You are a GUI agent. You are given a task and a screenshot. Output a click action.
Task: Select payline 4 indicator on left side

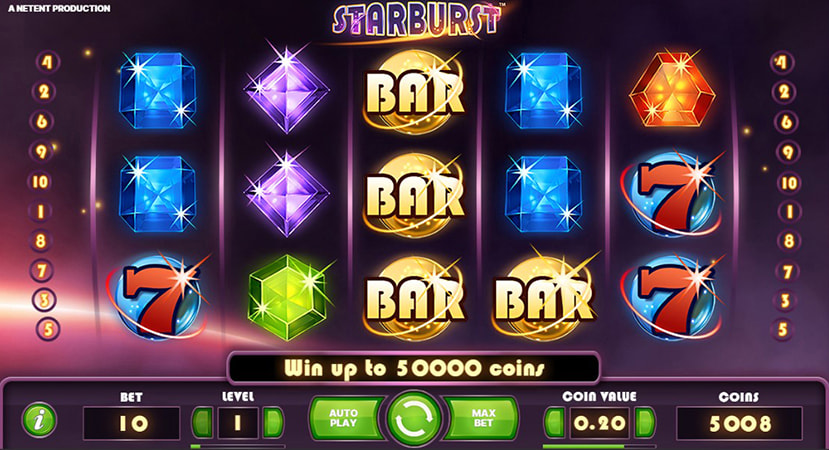tap(47, 62)
